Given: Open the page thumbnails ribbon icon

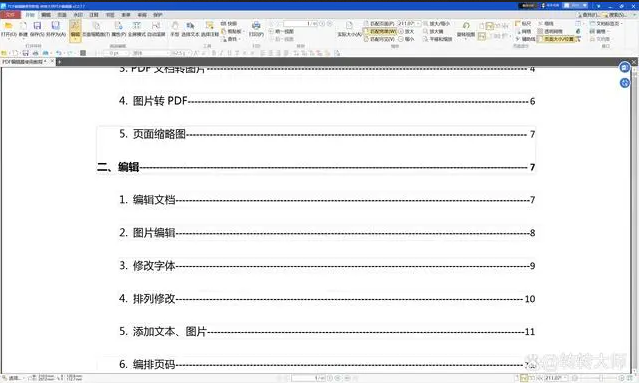Looking at the screenshot, I should click(96, 26).
